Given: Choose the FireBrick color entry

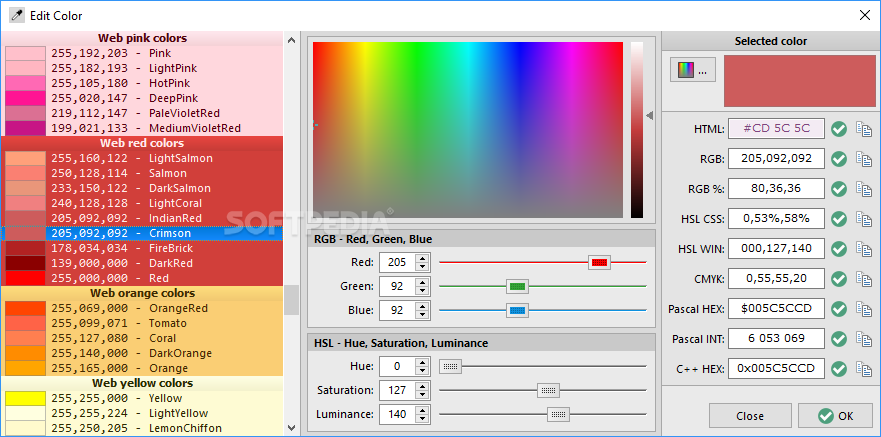Looking at the screenshot, I should 142,248.
